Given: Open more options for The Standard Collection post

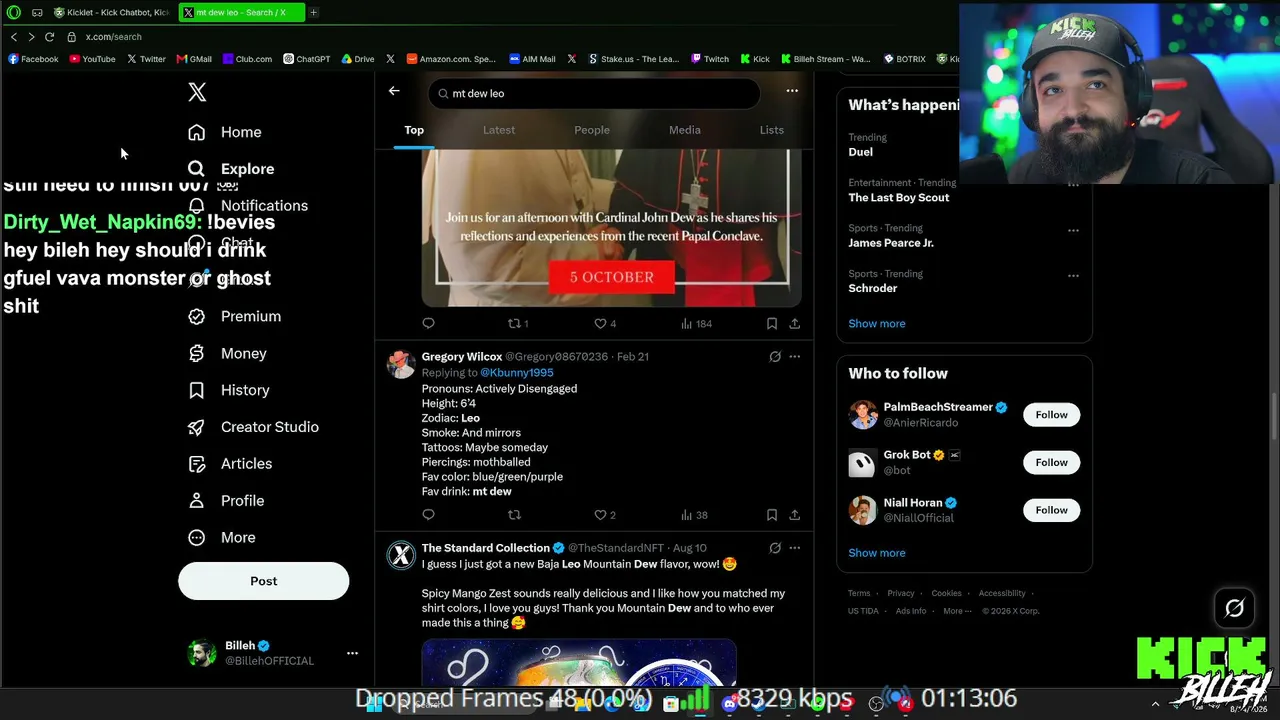Looking at the screenshot, I should [x=795, y=548].
